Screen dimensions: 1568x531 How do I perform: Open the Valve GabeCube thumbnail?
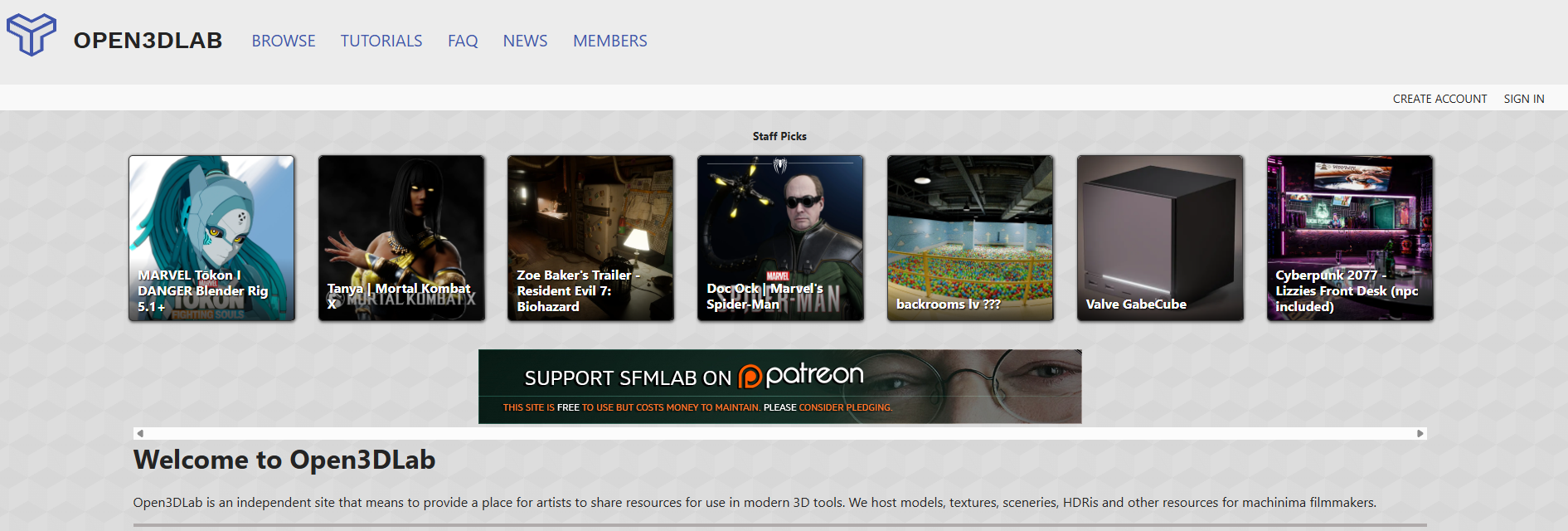1160,238
